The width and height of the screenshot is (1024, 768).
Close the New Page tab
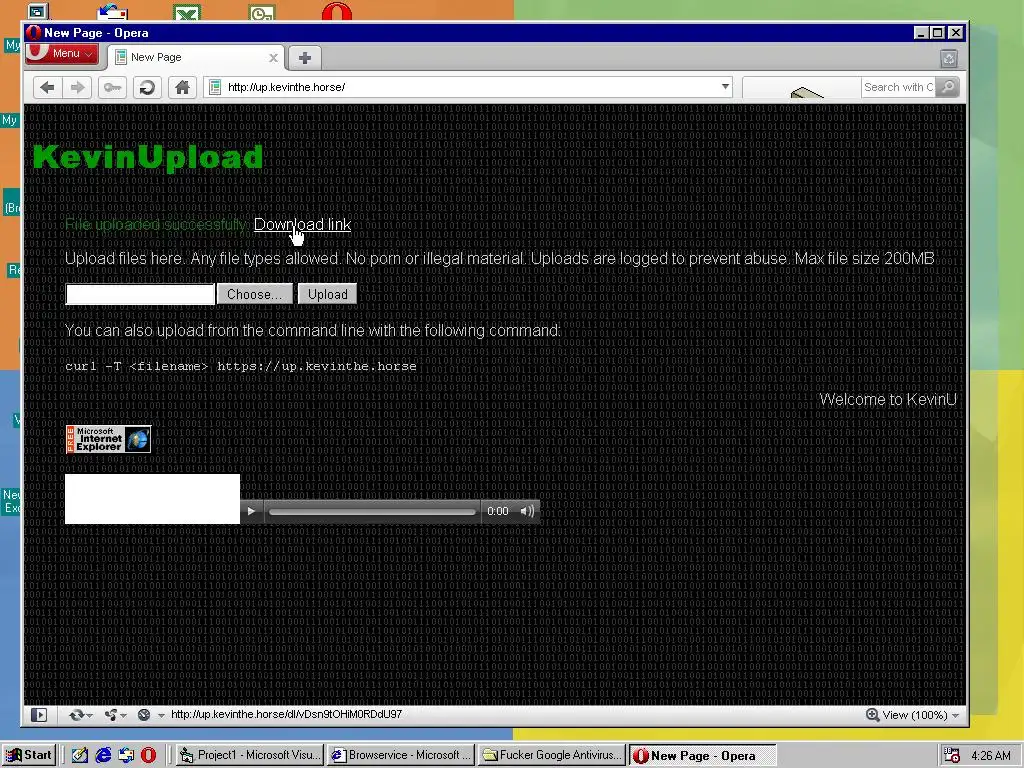pyautogui.click(x=274, y=58)
